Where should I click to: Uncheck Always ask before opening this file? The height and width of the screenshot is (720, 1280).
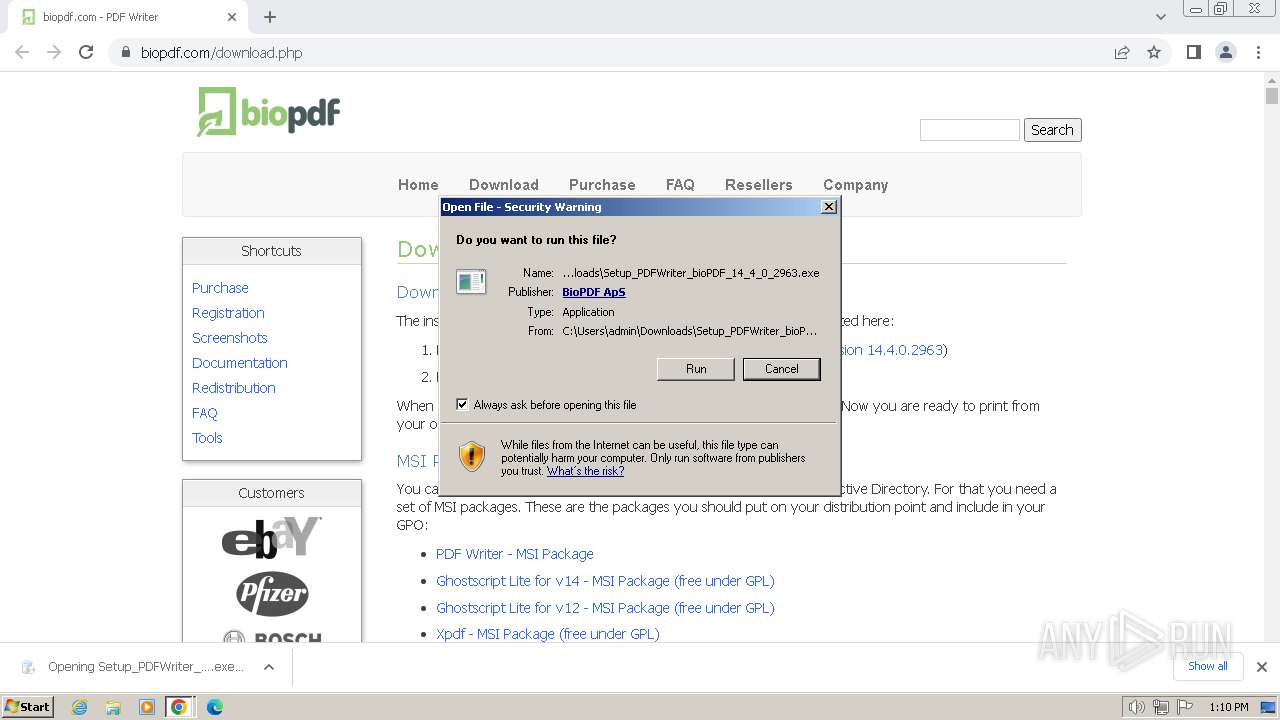tap(462, 405)
